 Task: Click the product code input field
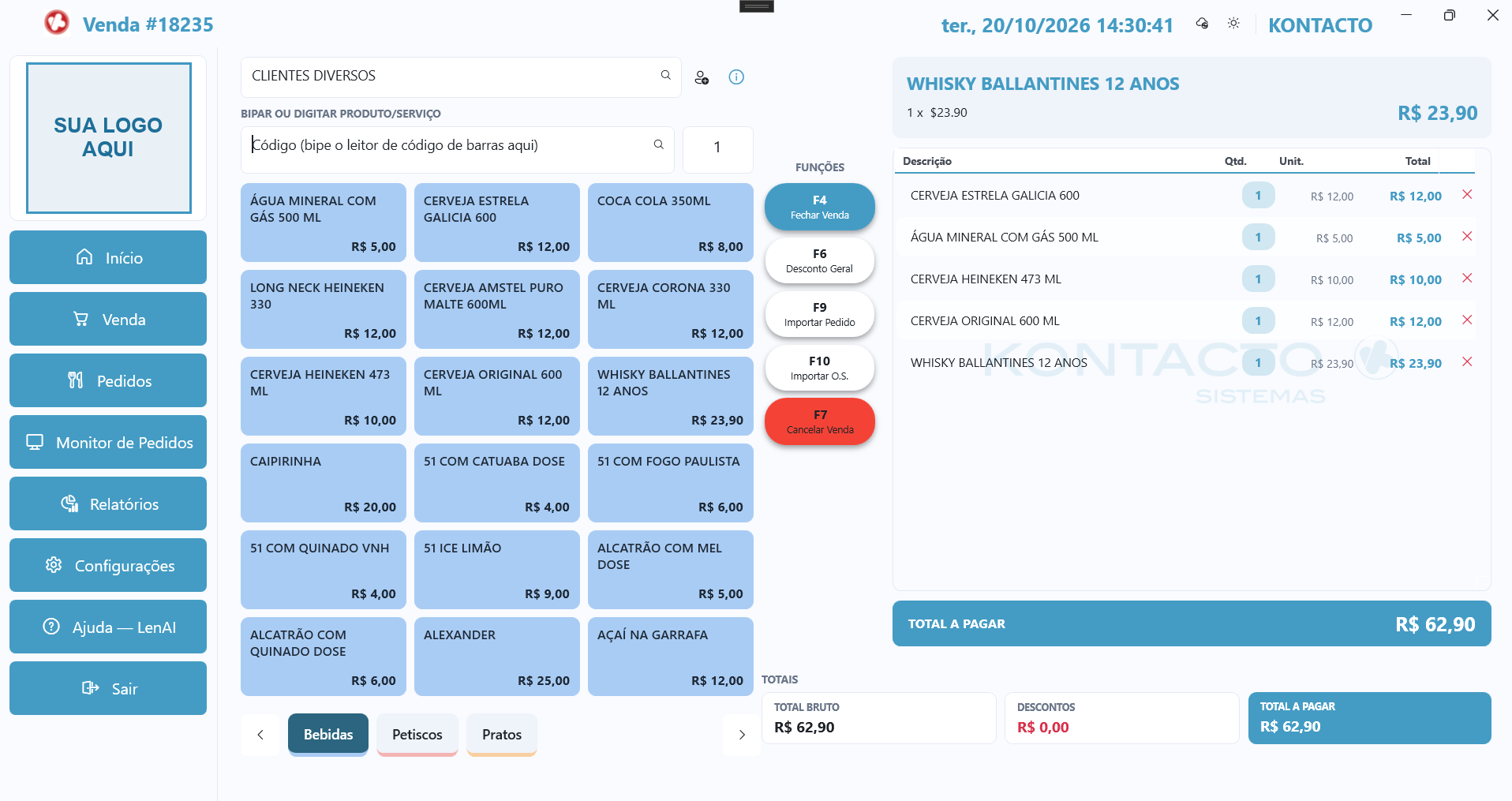458,149
